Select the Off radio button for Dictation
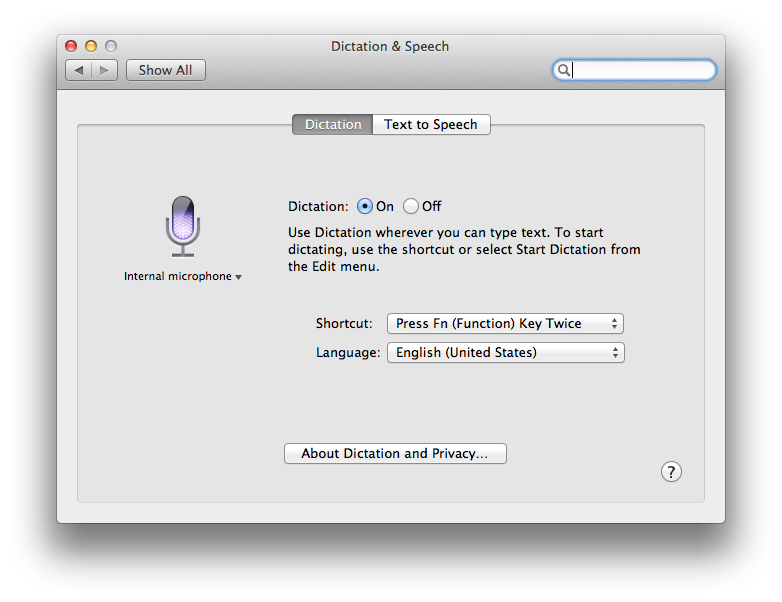 pyautogui.click(x=411, y=206)
